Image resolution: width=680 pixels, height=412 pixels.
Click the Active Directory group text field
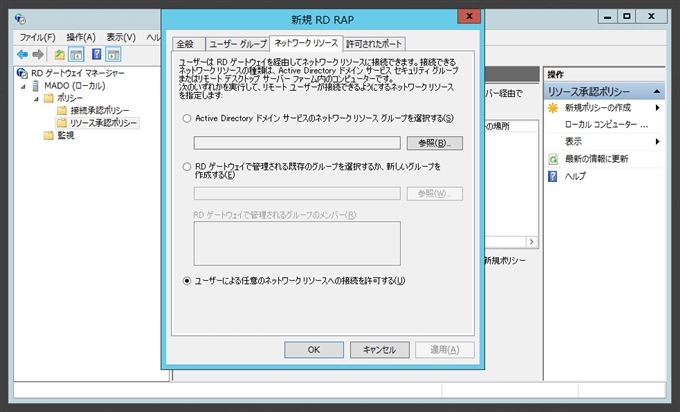(x=297, y=143)
